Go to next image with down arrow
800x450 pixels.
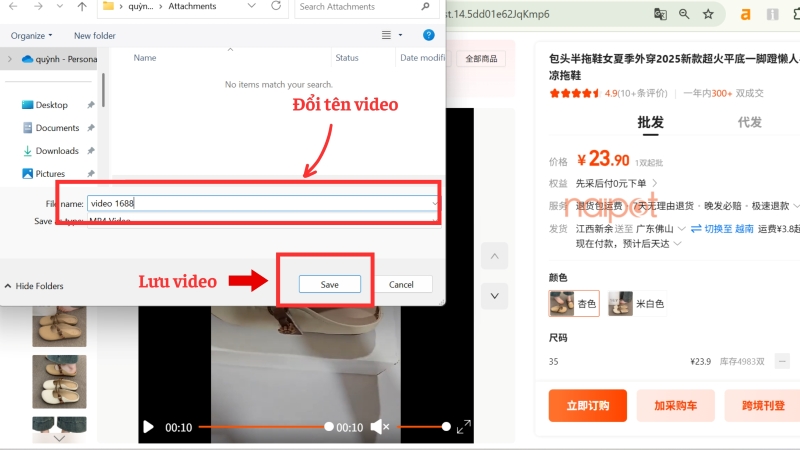494,296
